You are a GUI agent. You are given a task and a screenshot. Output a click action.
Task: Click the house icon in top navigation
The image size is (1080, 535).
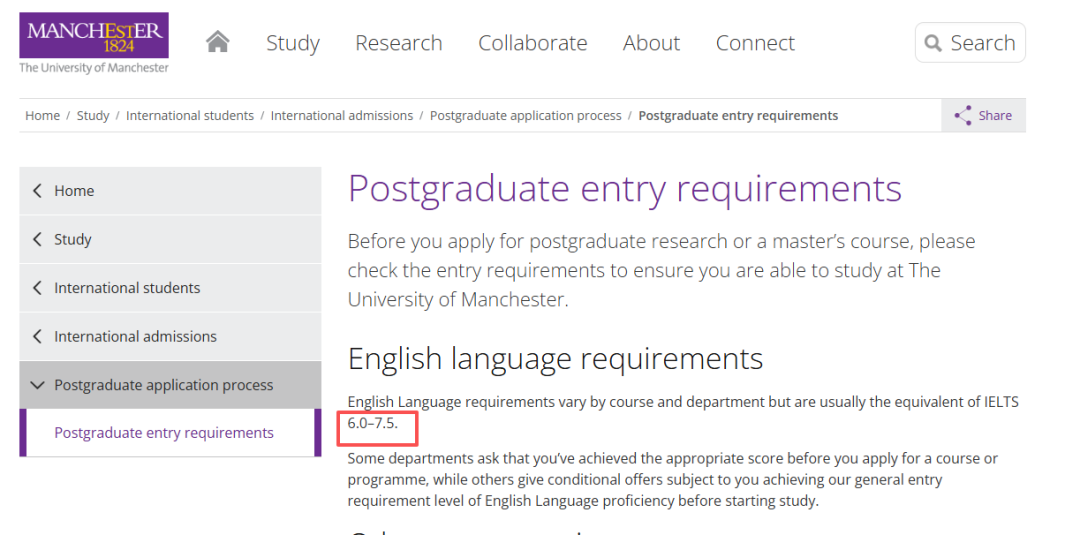[217, 42]
